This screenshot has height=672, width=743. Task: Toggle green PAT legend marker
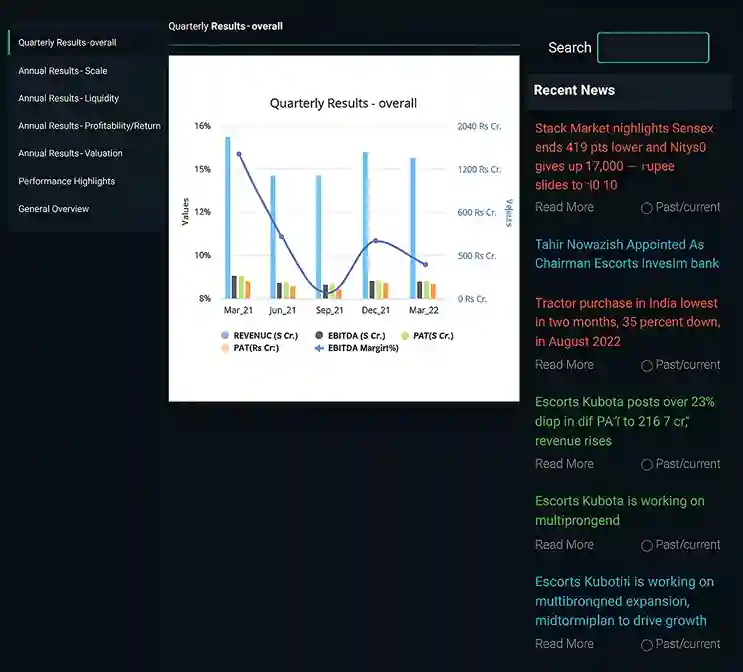coord(405,336)
